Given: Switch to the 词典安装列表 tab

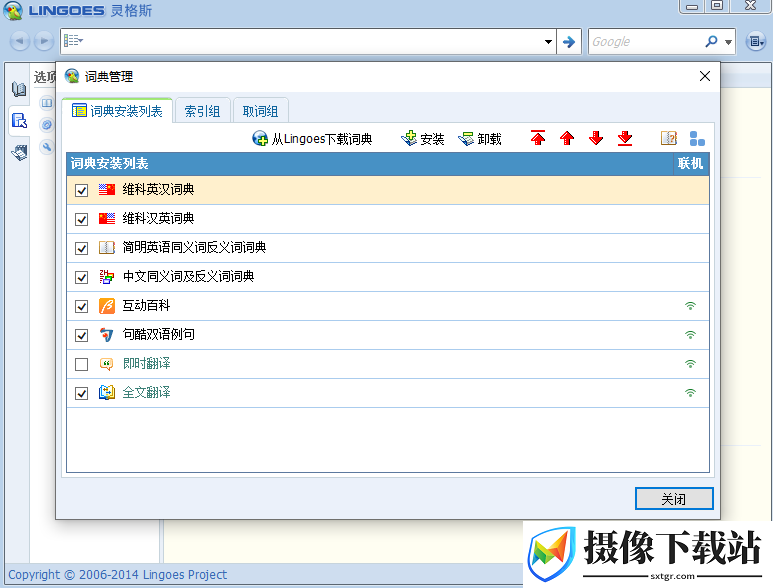Looking at the screenshot, I should point(117,111).
